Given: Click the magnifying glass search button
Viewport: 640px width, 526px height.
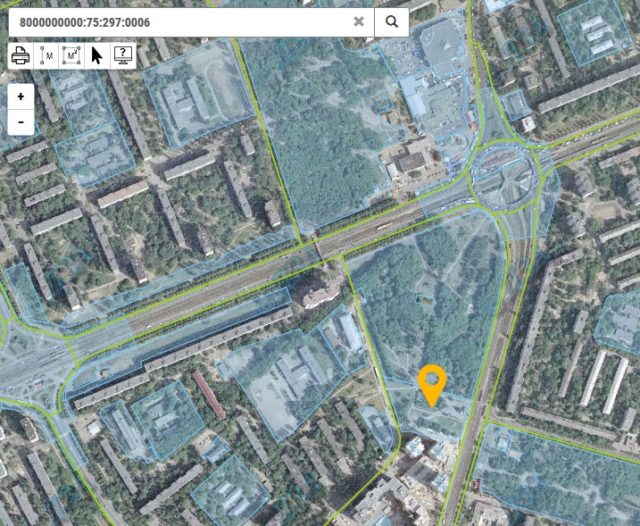Looking at the screenshot, I should 391,21.
